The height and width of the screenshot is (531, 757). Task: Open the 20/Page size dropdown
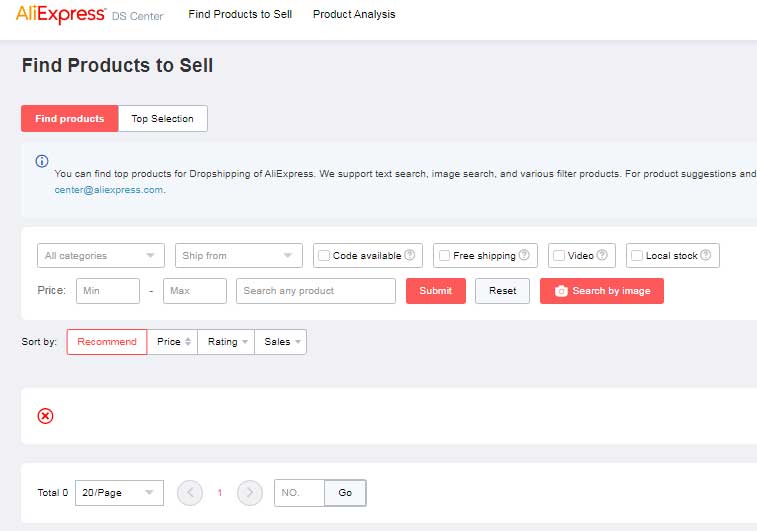click(x=119, y=493)
